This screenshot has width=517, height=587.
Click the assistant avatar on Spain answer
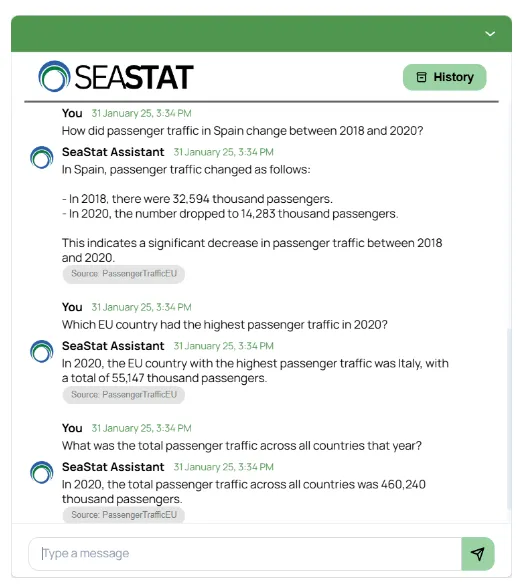coord(42,157)
